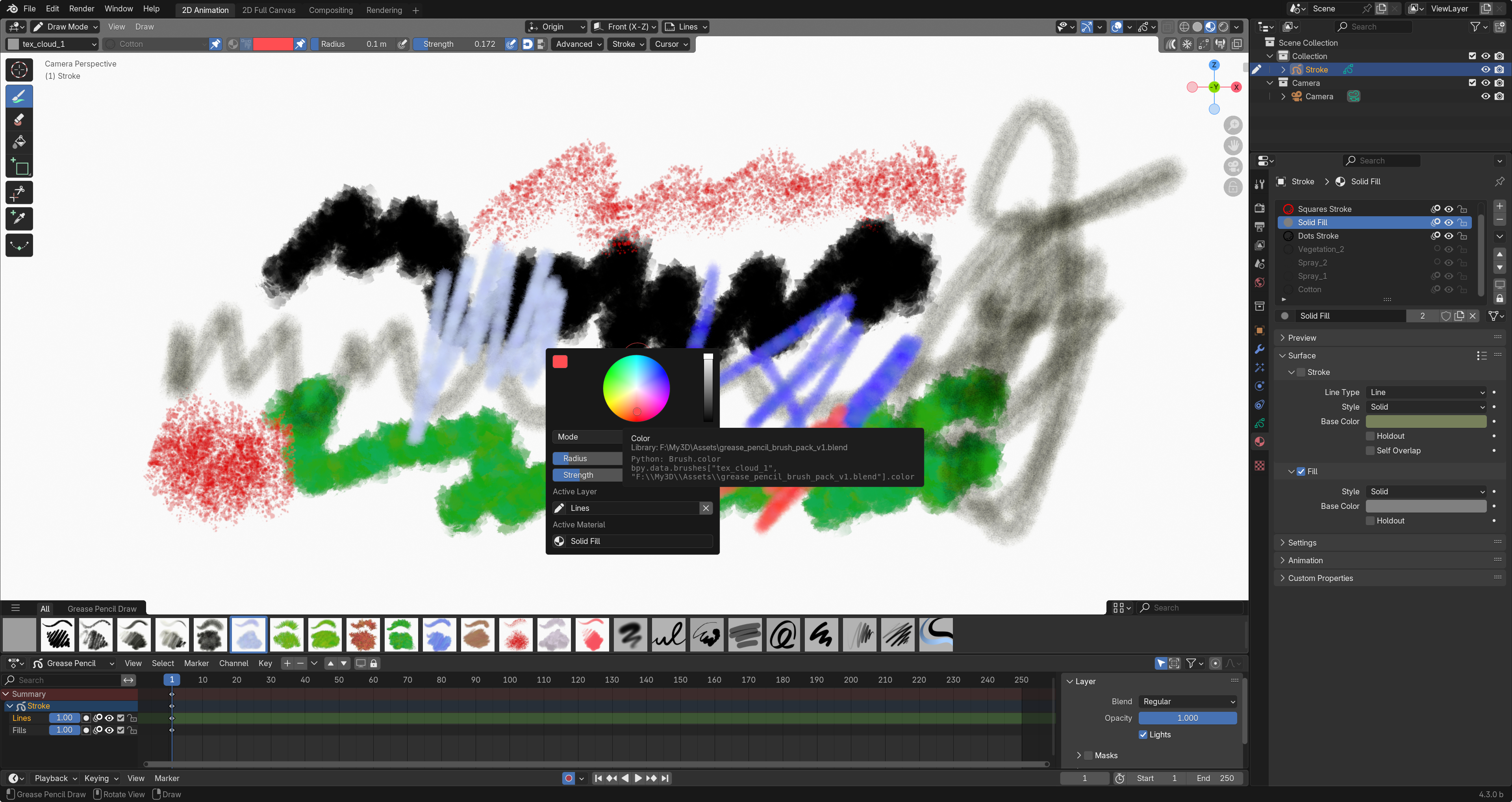Unlink the Solid Fill material X
The height and width of the screenshot is (802, 1512).
point(1473,316)
